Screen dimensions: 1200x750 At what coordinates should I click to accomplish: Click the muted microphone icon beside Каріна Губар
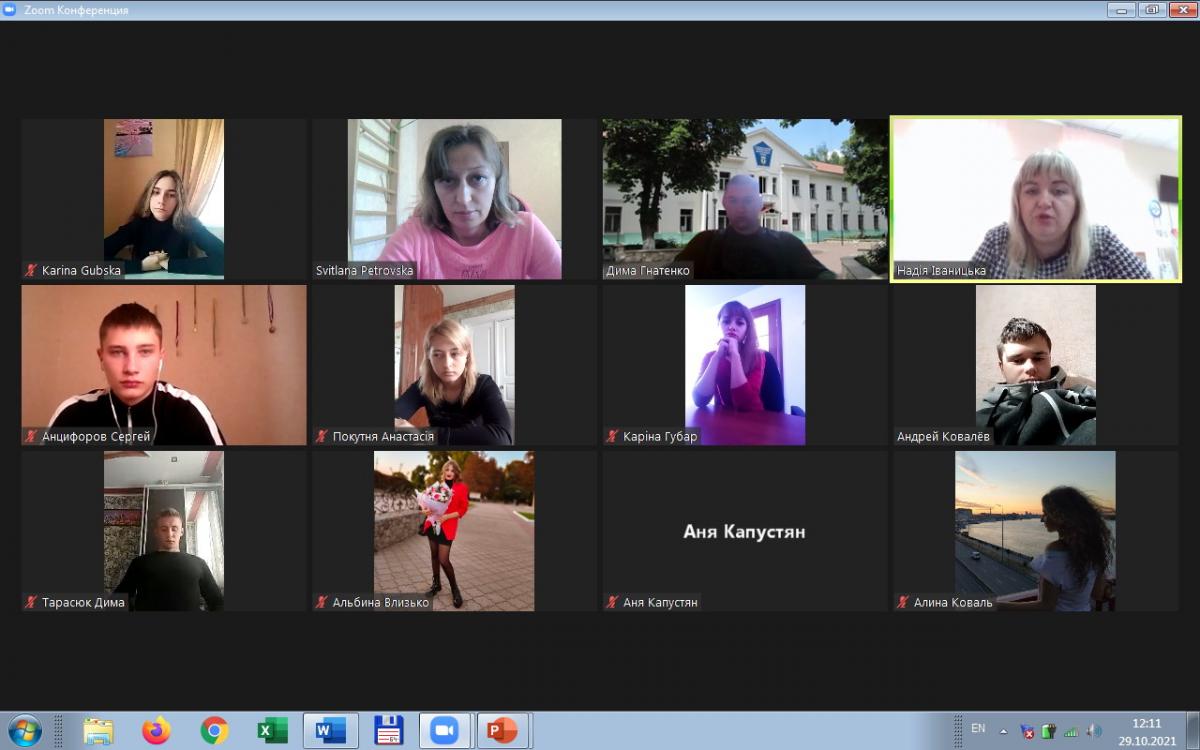pyautogui.click(x=612, y=436)
